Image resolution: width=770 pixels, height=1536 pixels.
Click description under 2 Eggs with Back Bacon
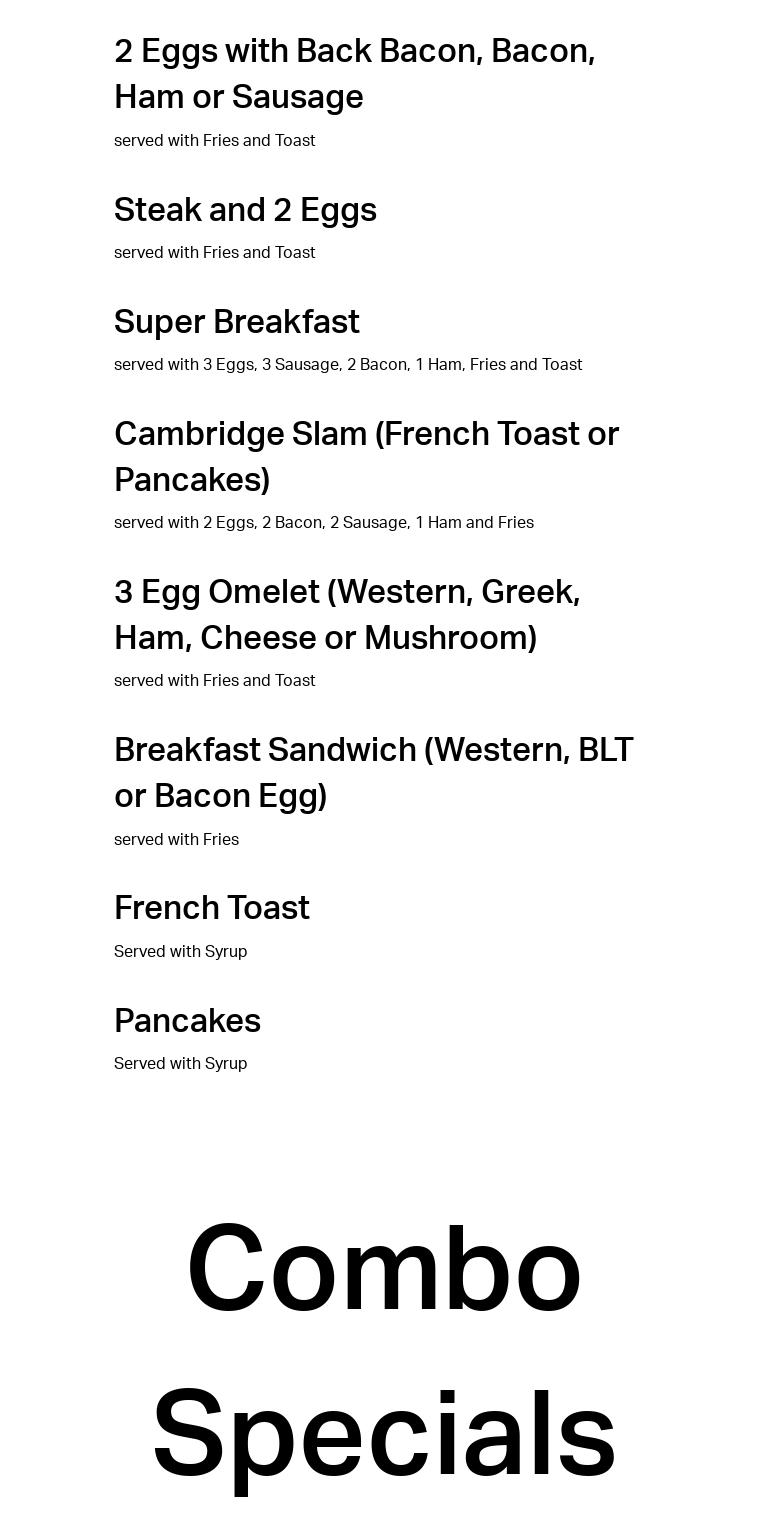[214, 141]
